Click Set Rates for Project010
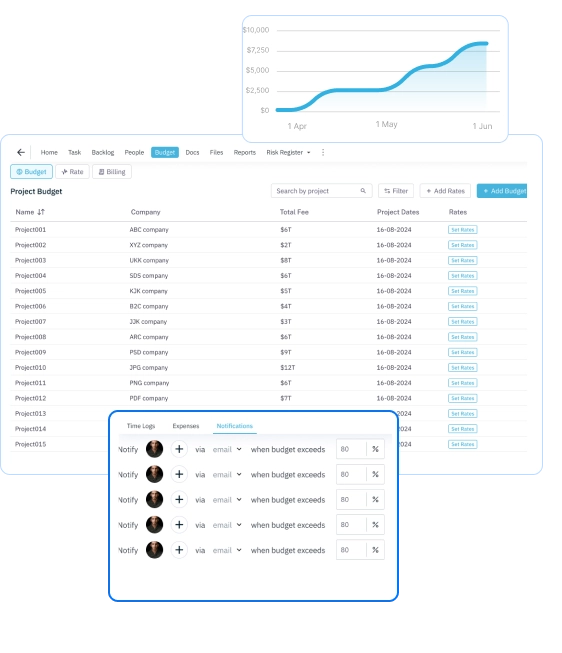The height and width of the screenshot is (653, 562). pos(462,367)
